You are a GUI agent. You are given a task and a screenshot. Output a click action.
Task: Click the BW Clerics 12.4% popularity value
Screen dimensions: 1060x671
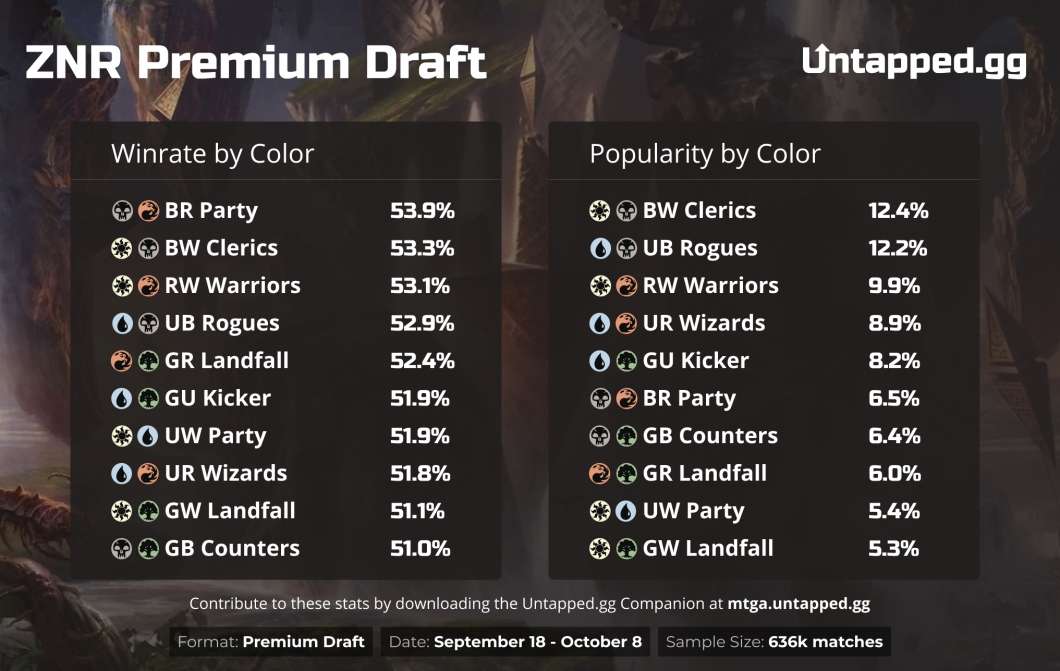(x=898, y=211)
